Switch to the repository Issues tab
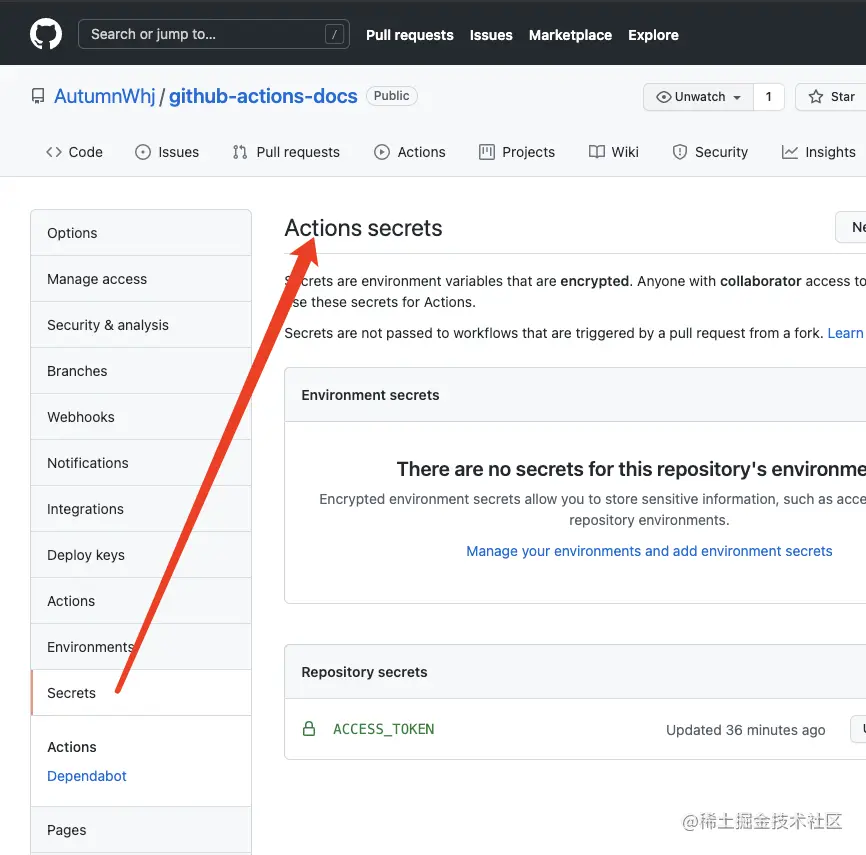The height and width of the screenshot is (855, 866). [167, 152]
